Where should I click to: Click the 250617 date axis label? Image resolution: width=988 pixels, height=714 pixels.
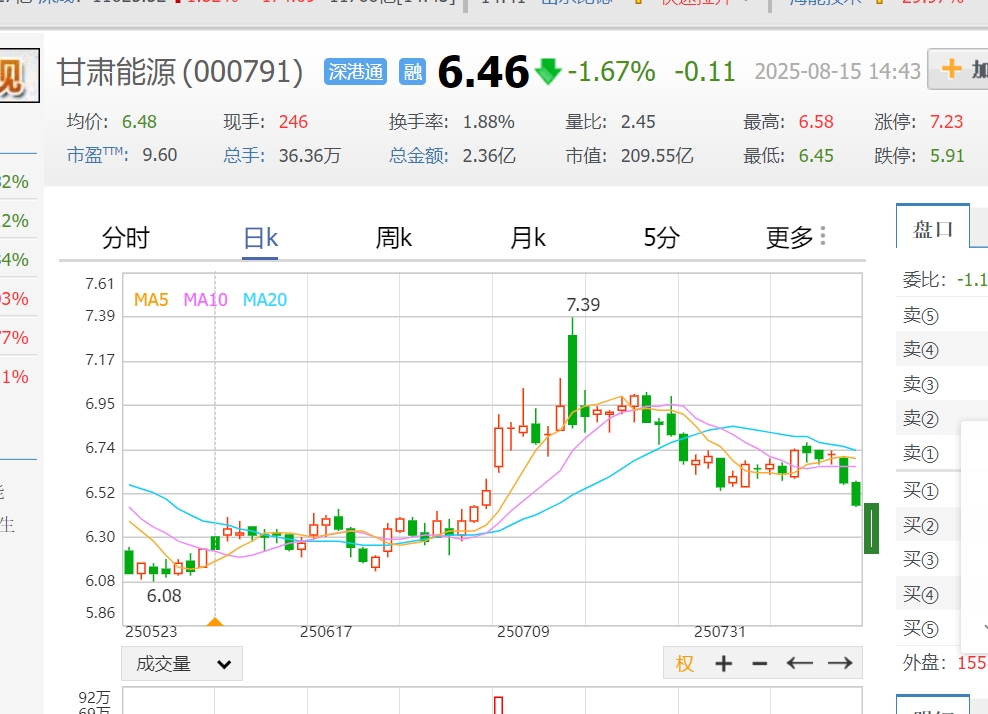pos(326,631)
